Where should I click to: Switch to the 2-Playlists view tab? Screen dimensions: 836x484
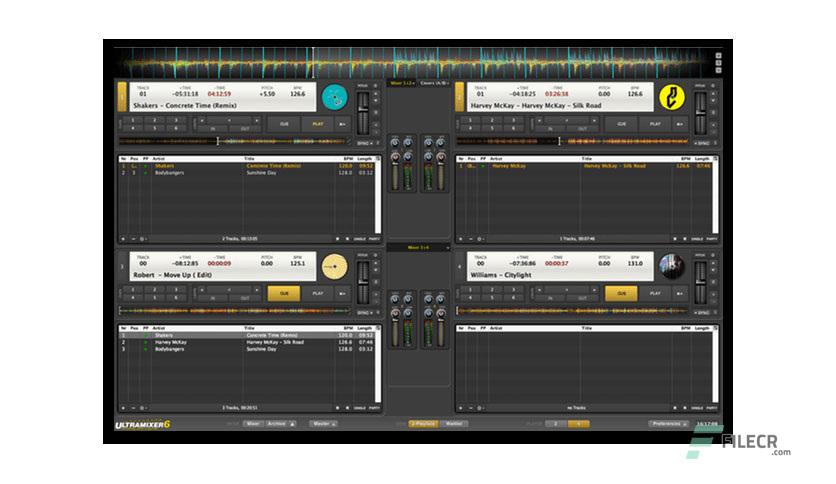pos(424,424)
